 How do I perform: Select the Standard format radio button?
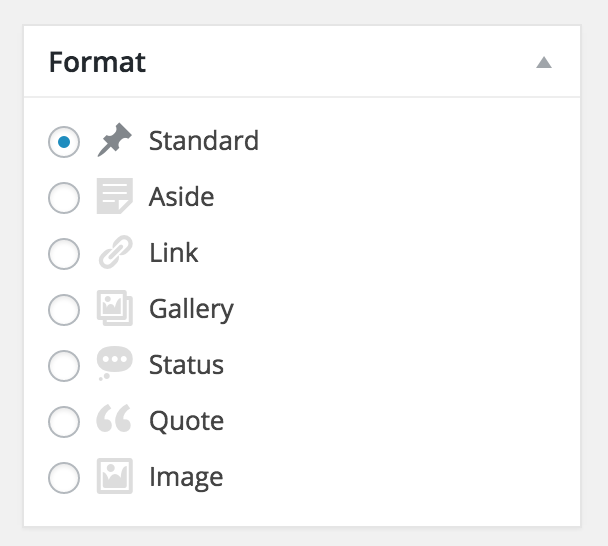(x=64, y=142)
